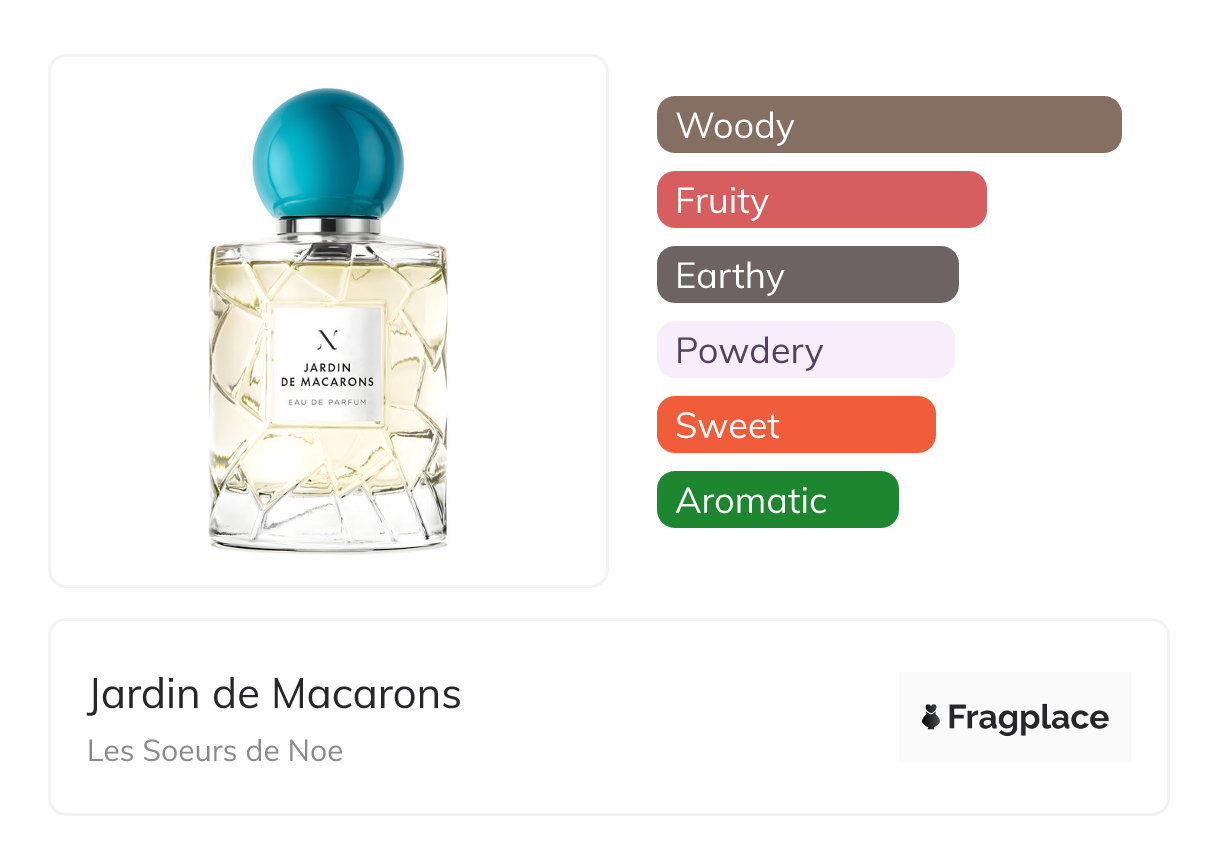Click the Sweet label text
Viewport: 1218px width, 864px height.
(728, 425)
